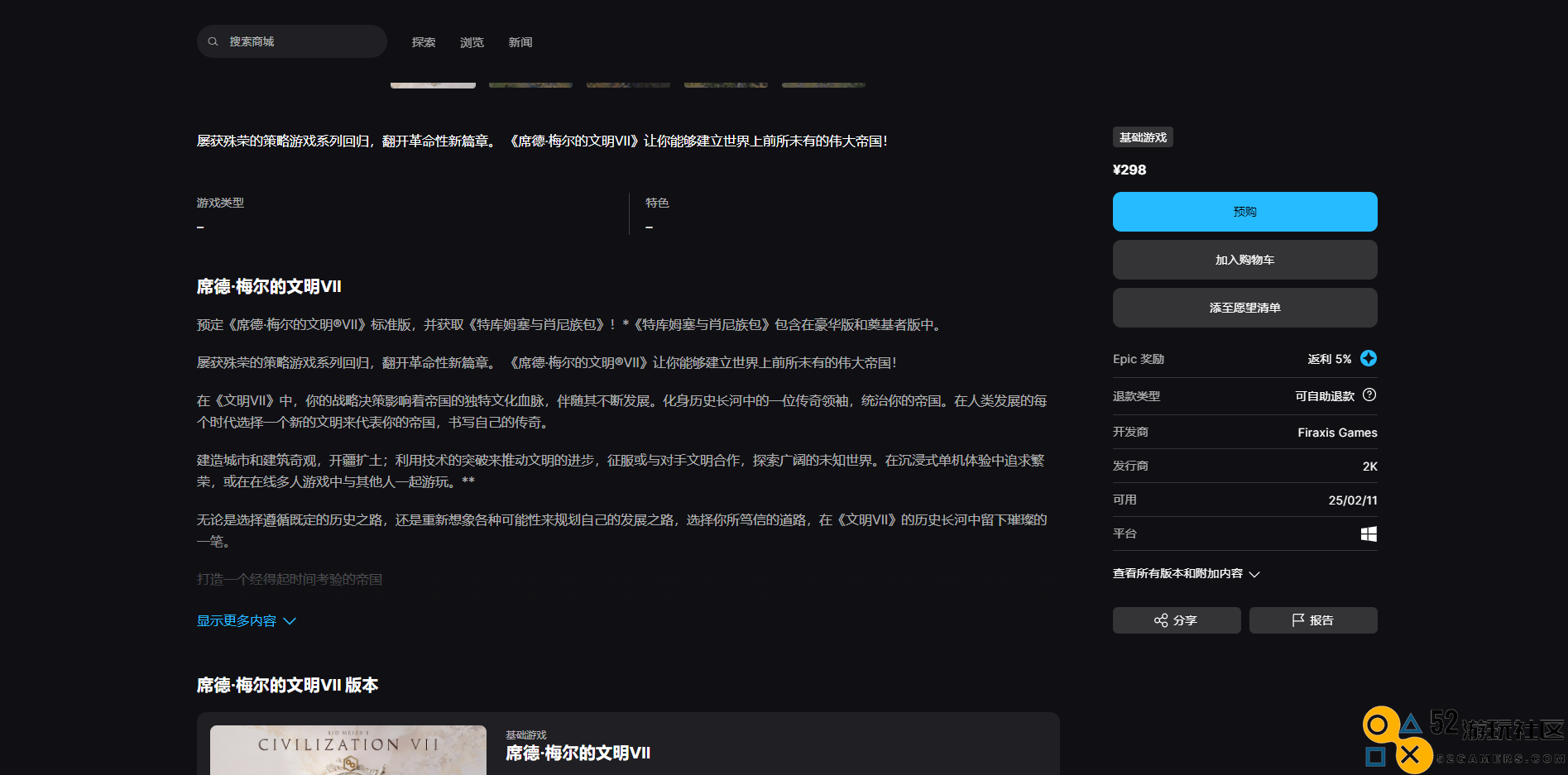Click the ¥298 price text
The width and height of the screenshot is (1568, 775).
(1129, 170)
